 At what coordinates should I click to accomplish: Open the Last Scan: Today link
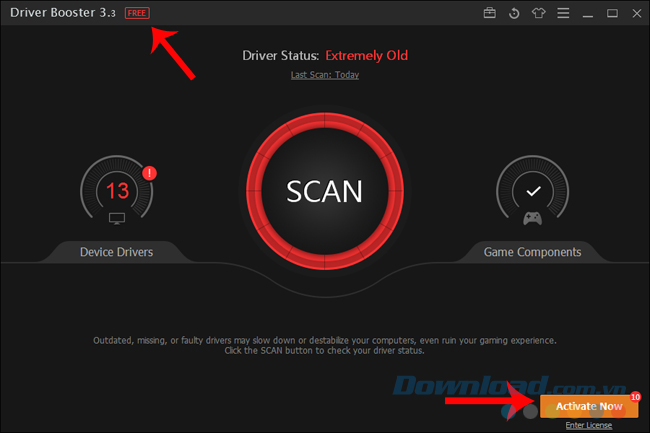click(325, 75)
